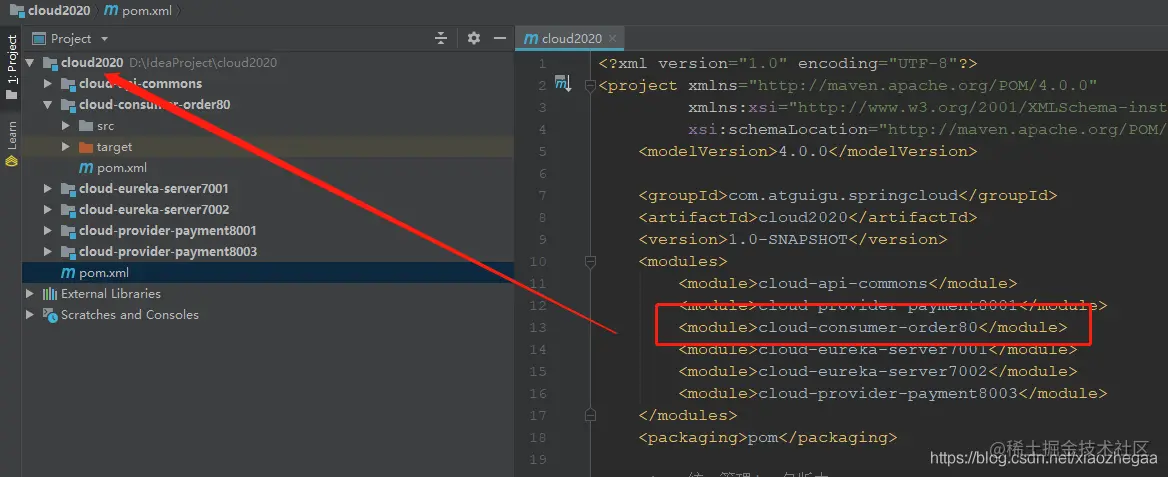Image resolution: width=1168 pixels, height=477 pixels.
Task: Select cloud-consumer-order80 tree item
Action: coord(154,104)
